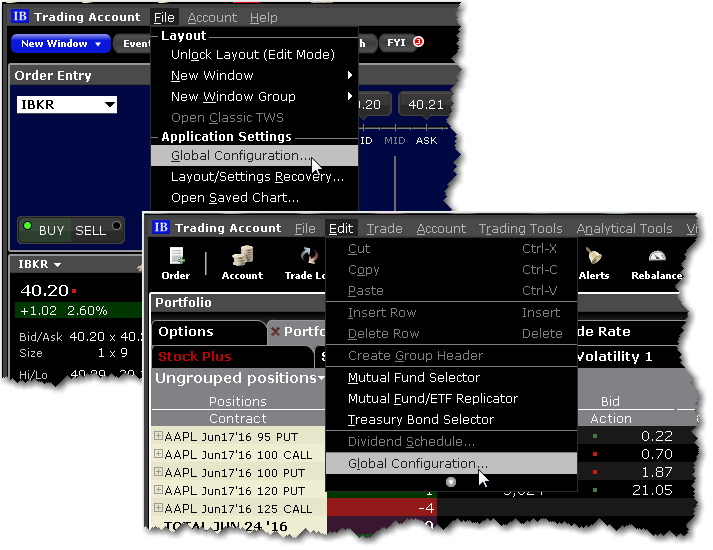Expand the AAPL Jun17'16 100 CALL row

(x=158, y=454)
